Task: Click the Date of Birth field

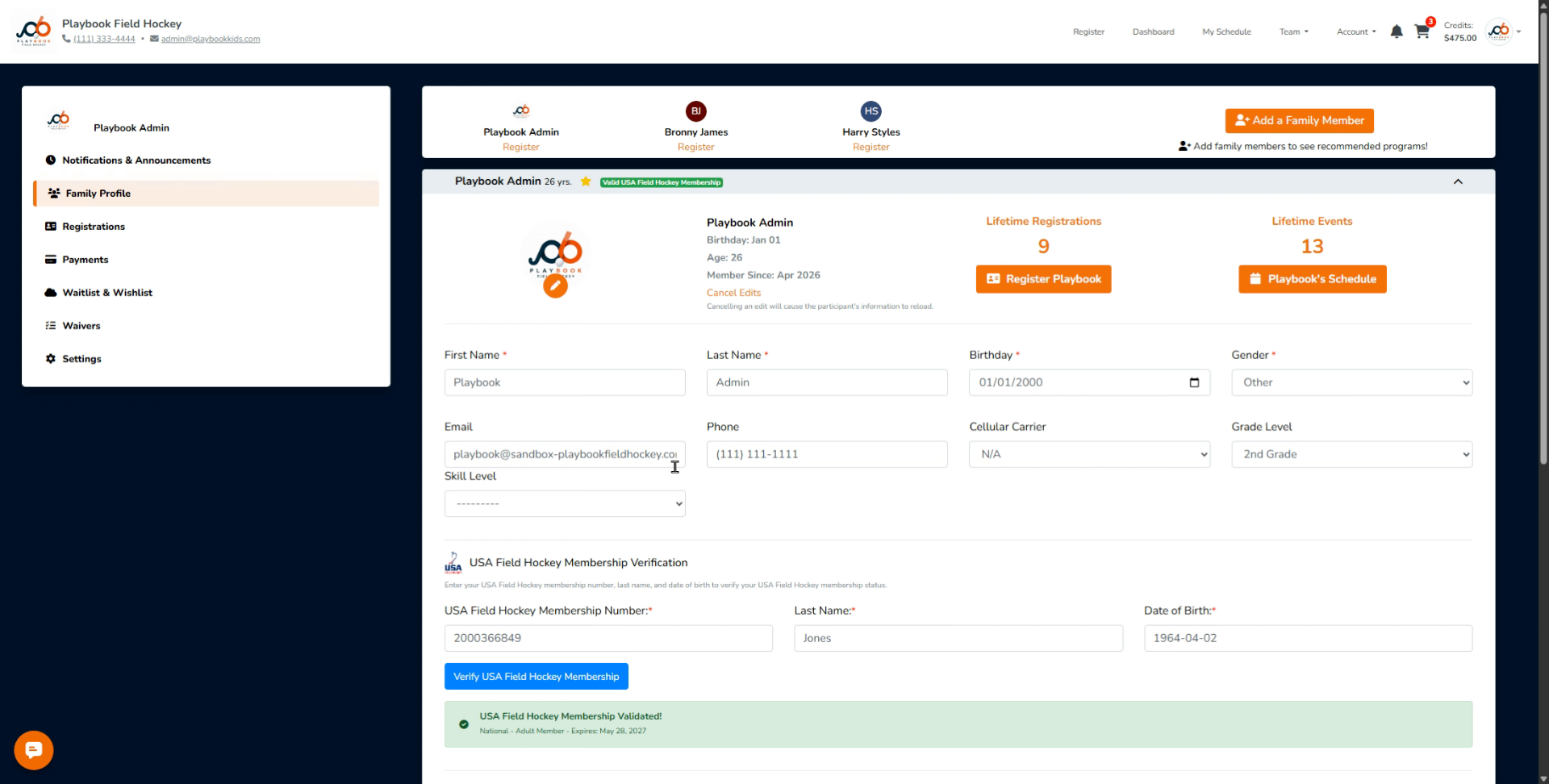Action: coord(1308,638)
